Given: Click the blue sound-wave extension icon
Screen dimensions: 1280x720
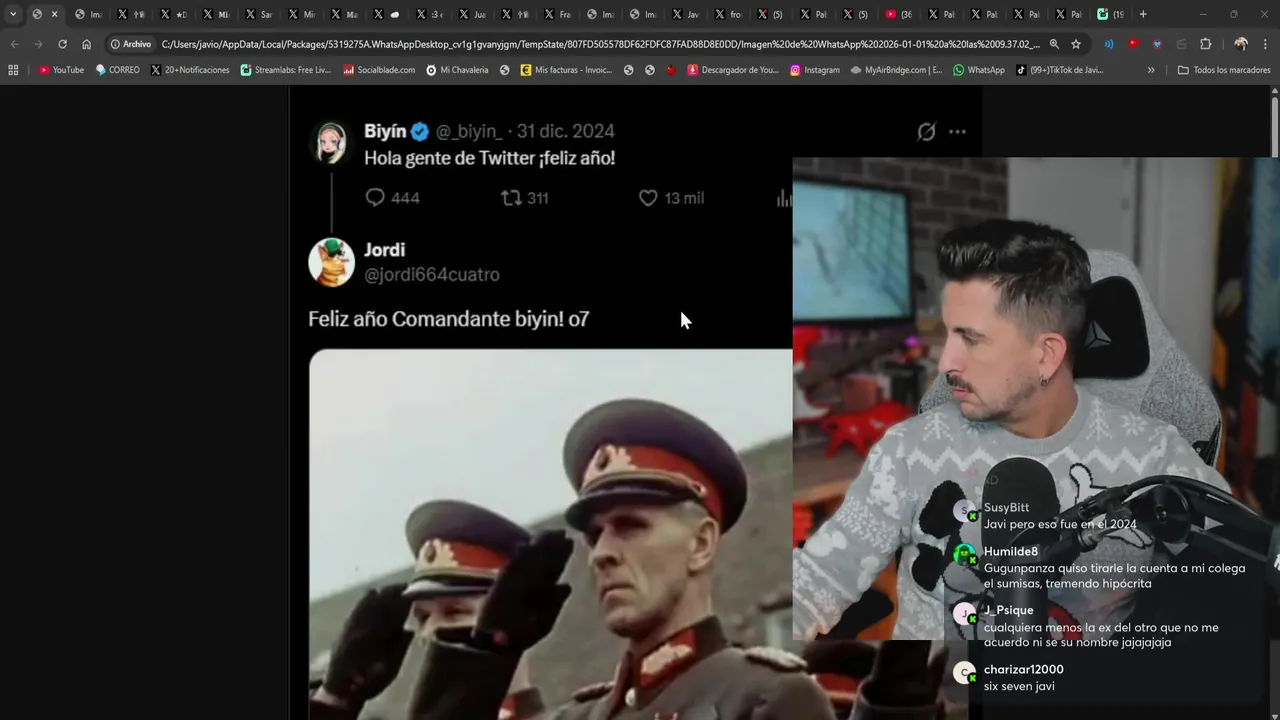Looking at the screenshot, I should coord(1108,44).
